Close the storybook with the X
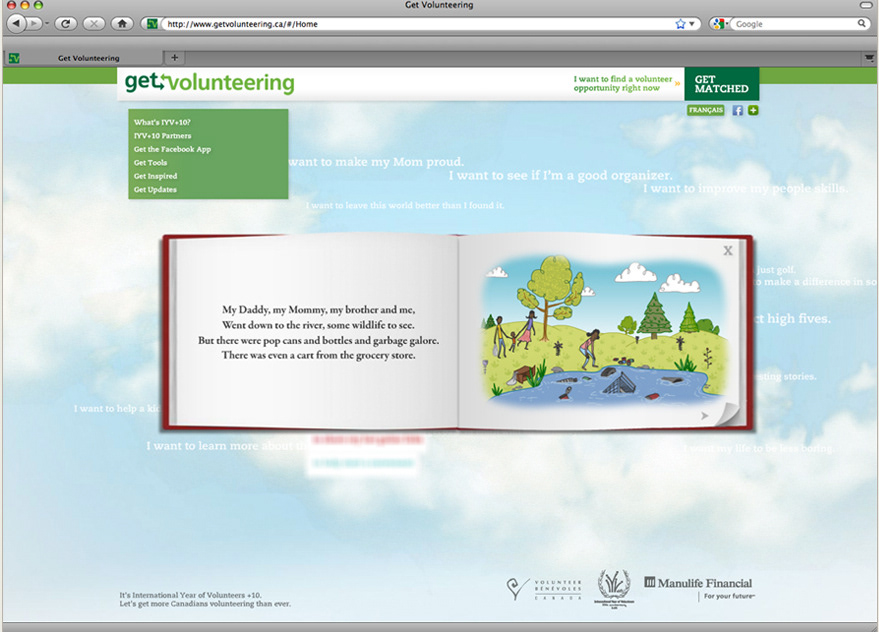Screen dimensions: 879x632 pyautogui.click(x=728, y=251)
